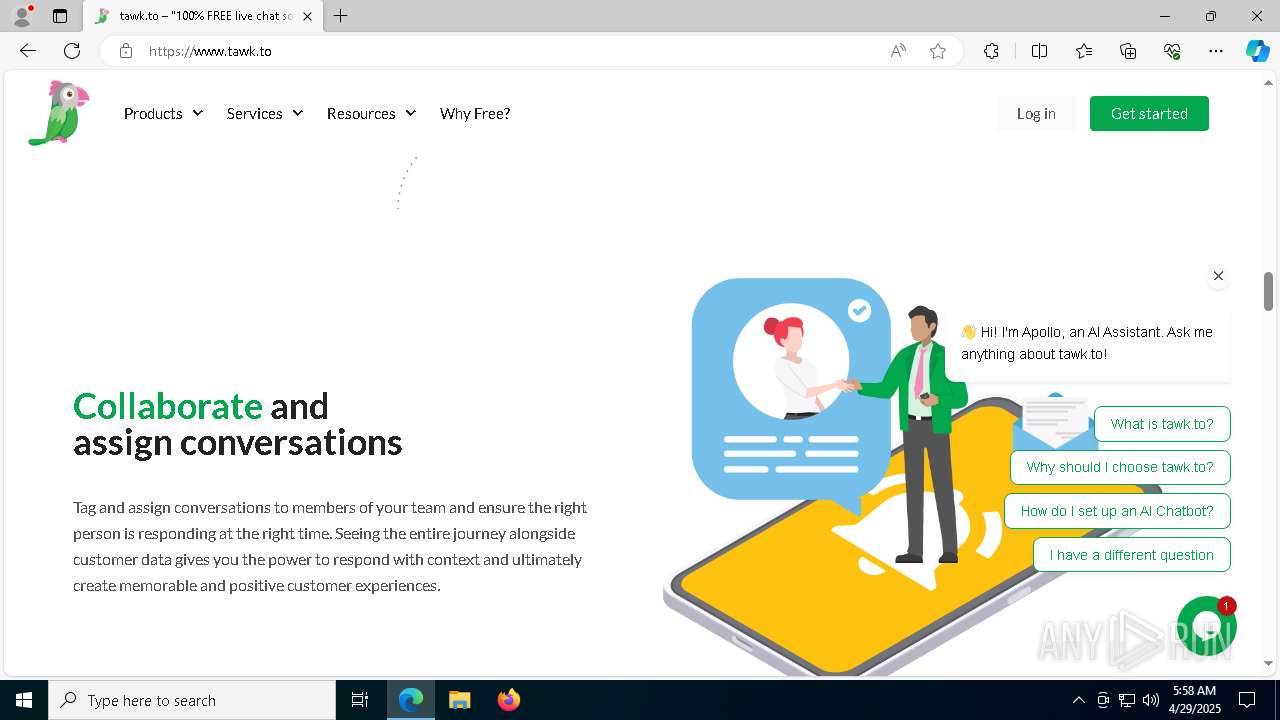Click the green Get started button
This screenshot has width=1280, height=720.
1149,114
